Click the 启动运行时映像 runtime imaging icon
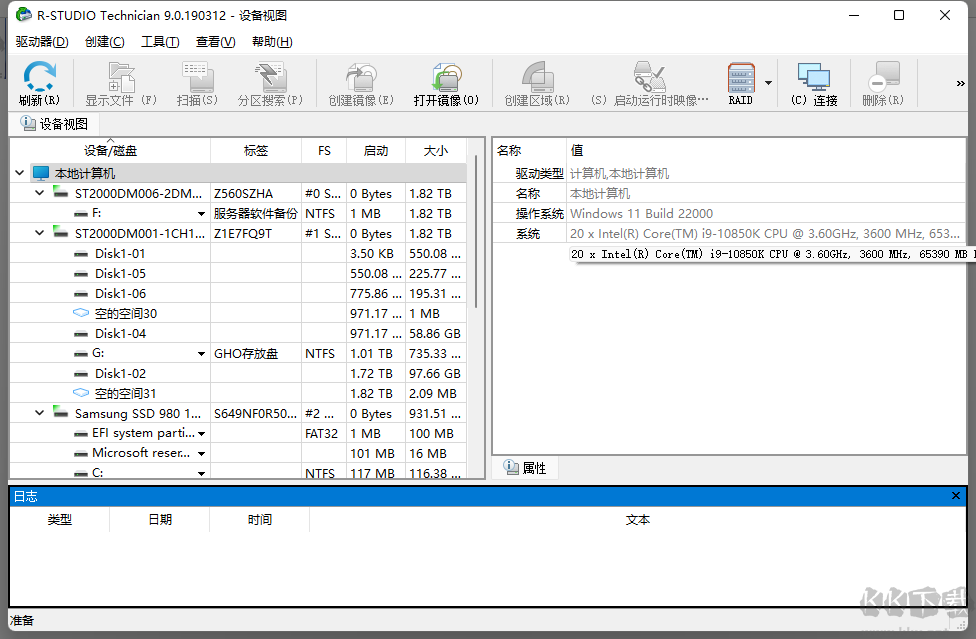This screenshot has width=976, height=639. (x=651, y=82)
